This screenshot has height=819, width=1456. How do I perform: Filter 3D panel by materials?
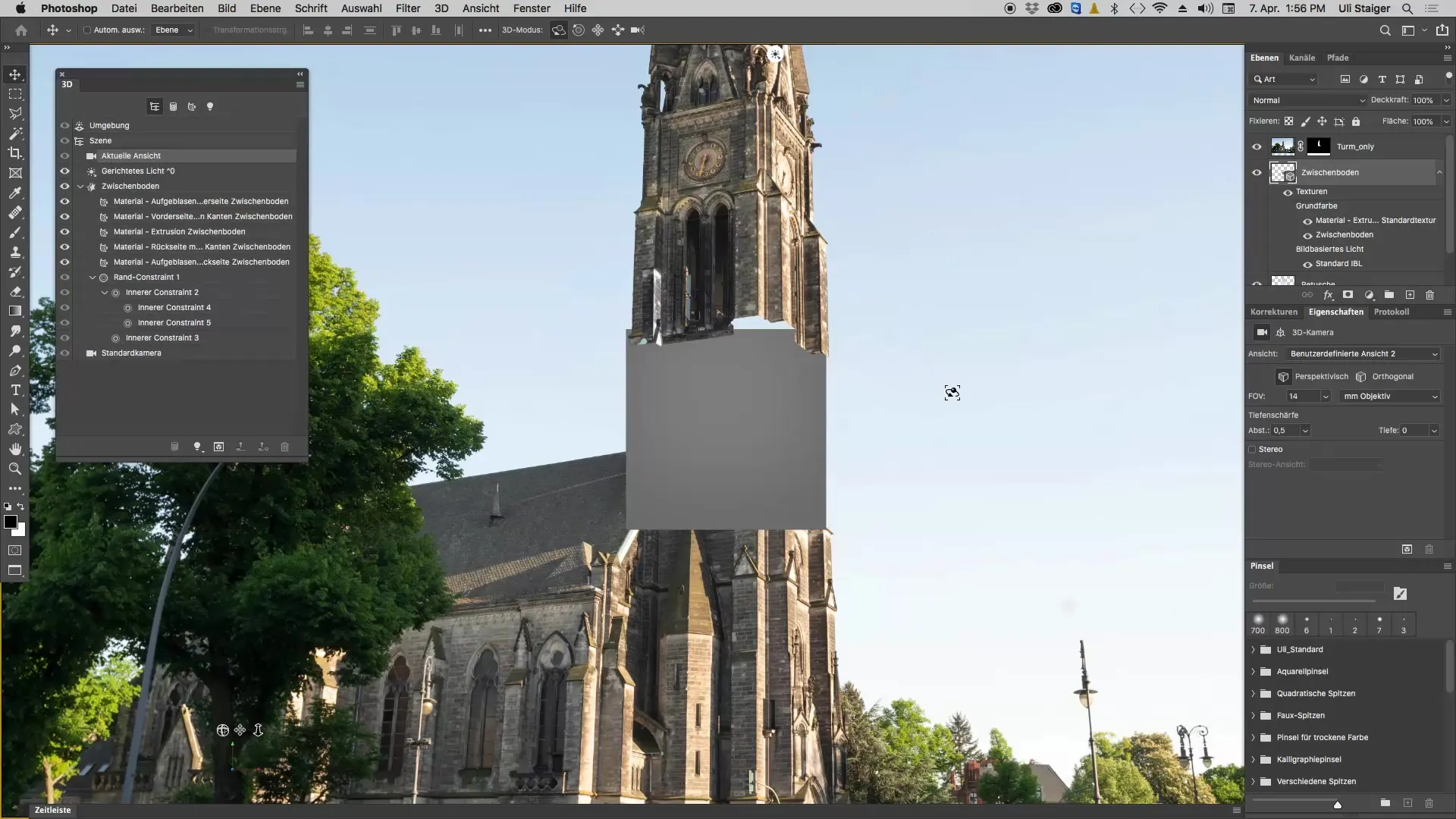[192, 107]
